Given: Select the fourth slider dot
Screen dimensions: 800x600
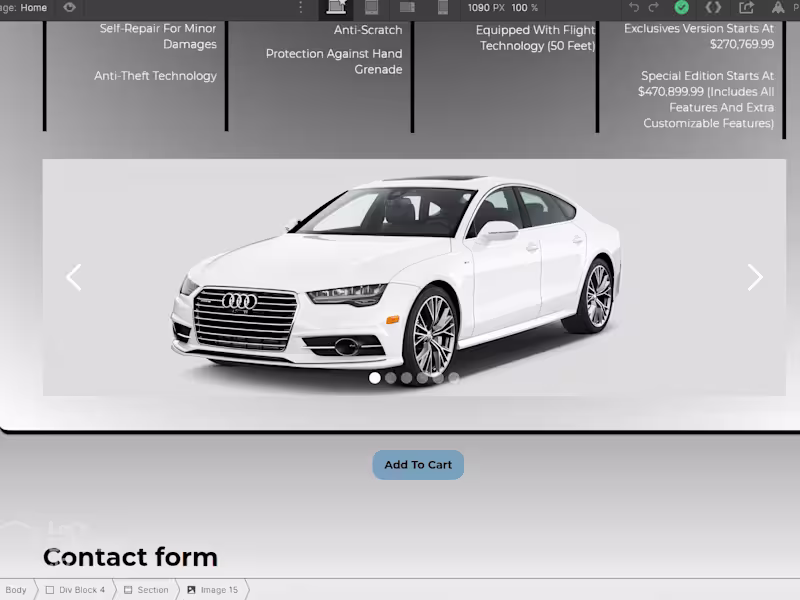Looking at the screenshot, I should pyautogui.click(x=422, y=378).
